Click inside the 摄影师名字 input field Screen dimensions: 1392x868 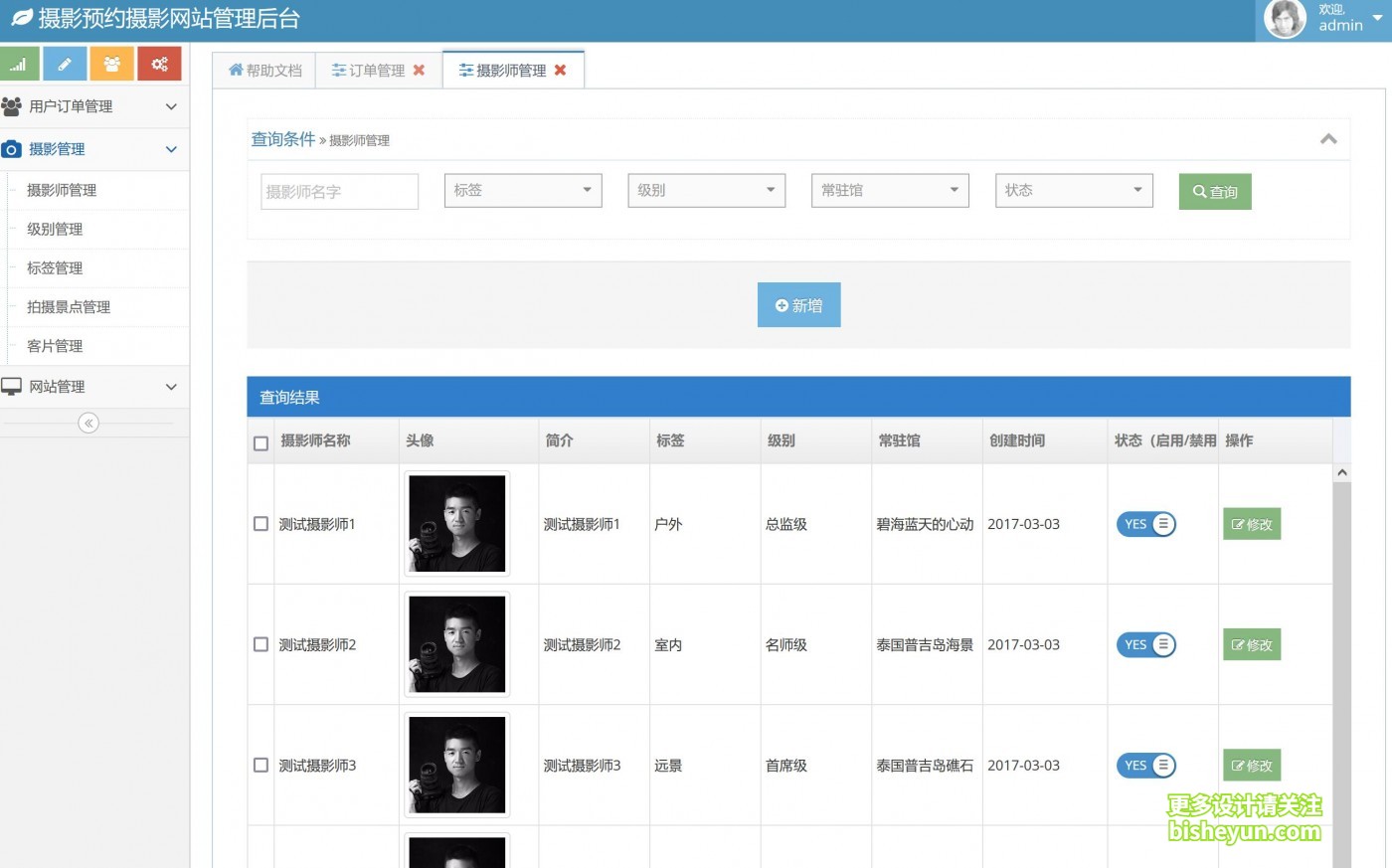(x=339, y=190)
